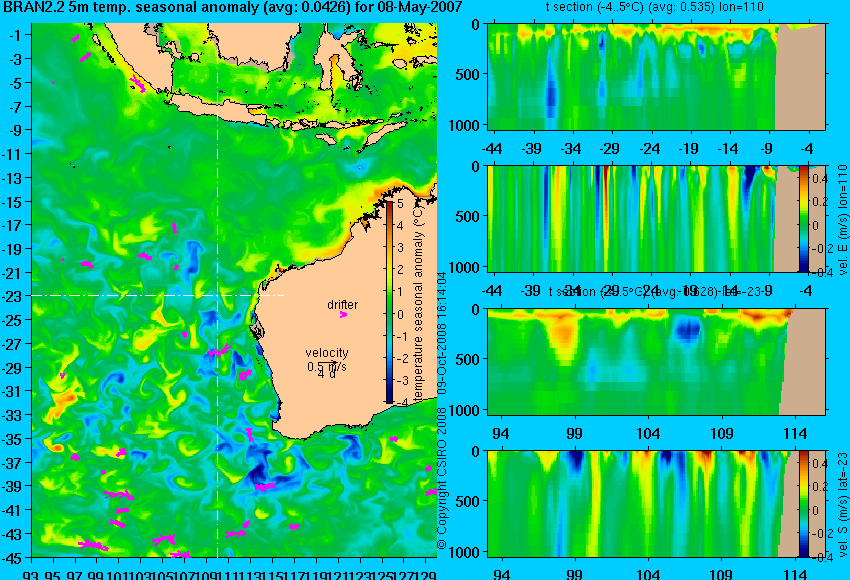Viewport: 850px width, 580px height.
Task: Click the '1000' depth tick of the top section plot
Action: coord(464,125)
